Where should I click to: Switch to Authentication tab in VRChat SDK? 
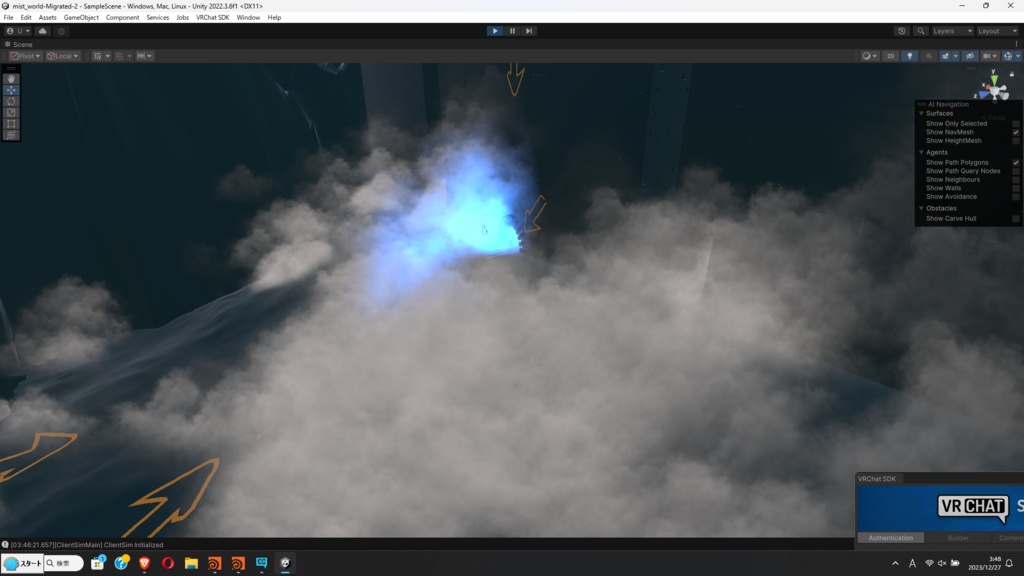tap(890, 537)
